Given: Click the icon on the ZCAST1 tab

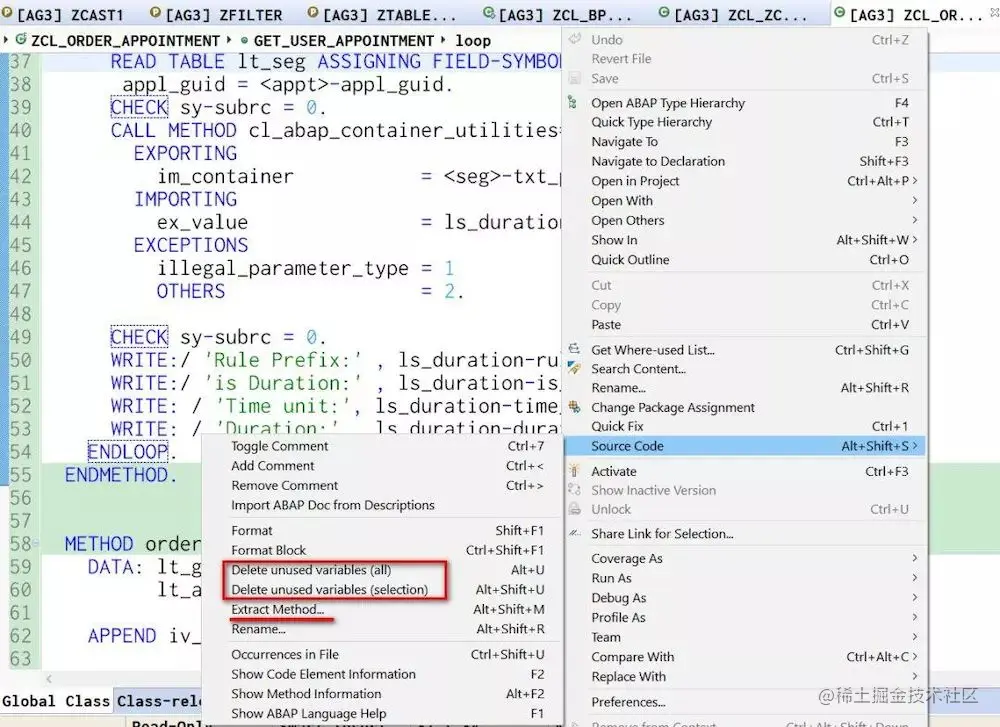Looking at the screenshot, I should pos(7,13).
